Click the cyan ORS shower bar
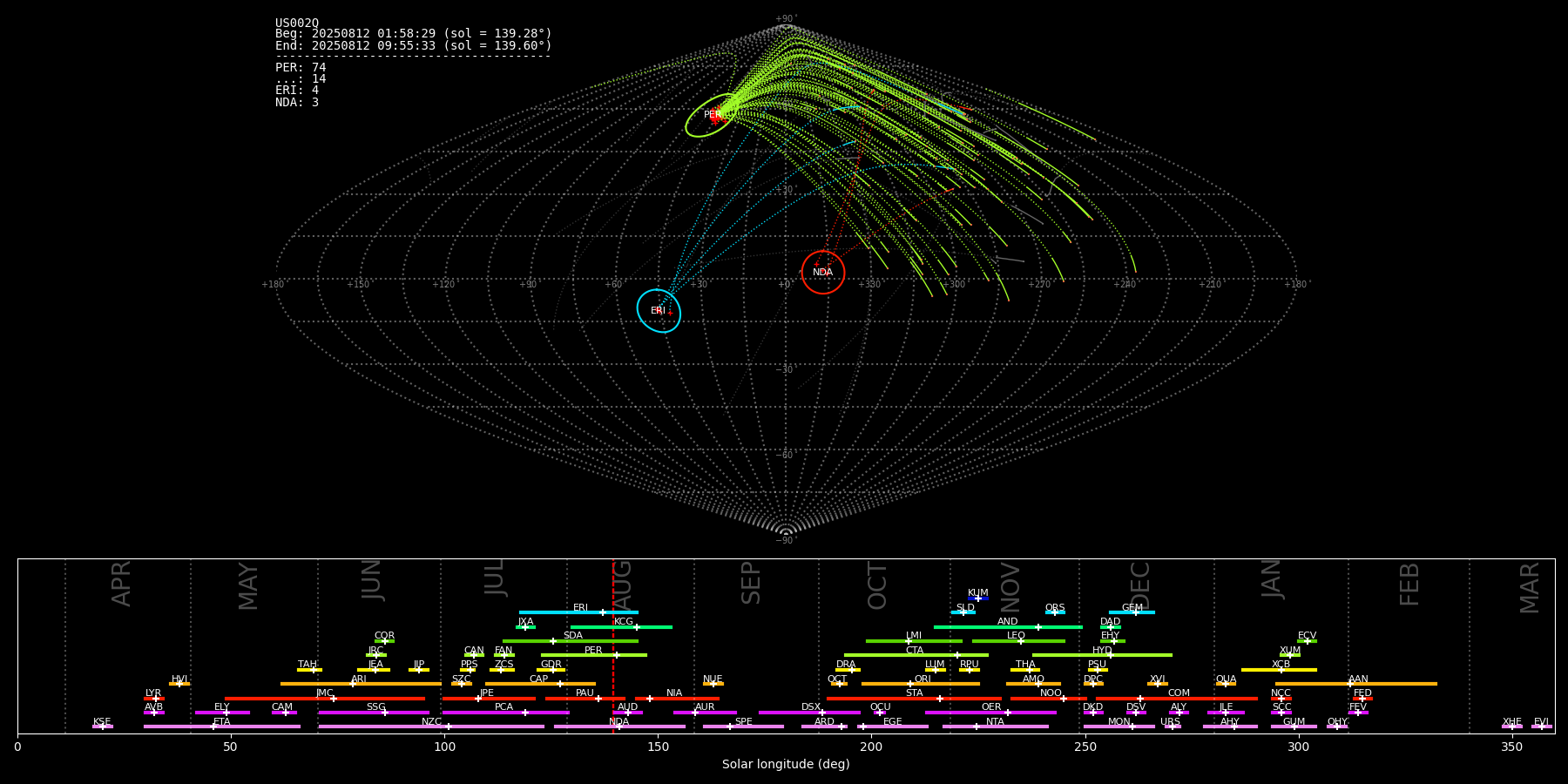 [1055, 612]
